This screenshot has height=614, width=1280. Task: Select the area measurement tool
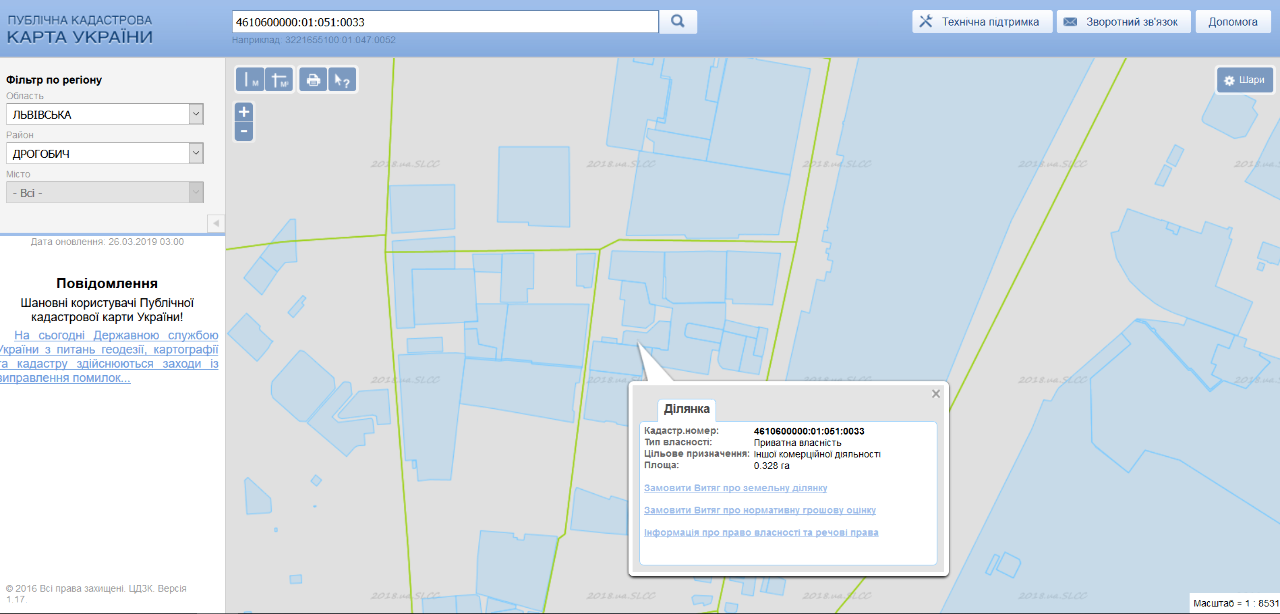279,80
